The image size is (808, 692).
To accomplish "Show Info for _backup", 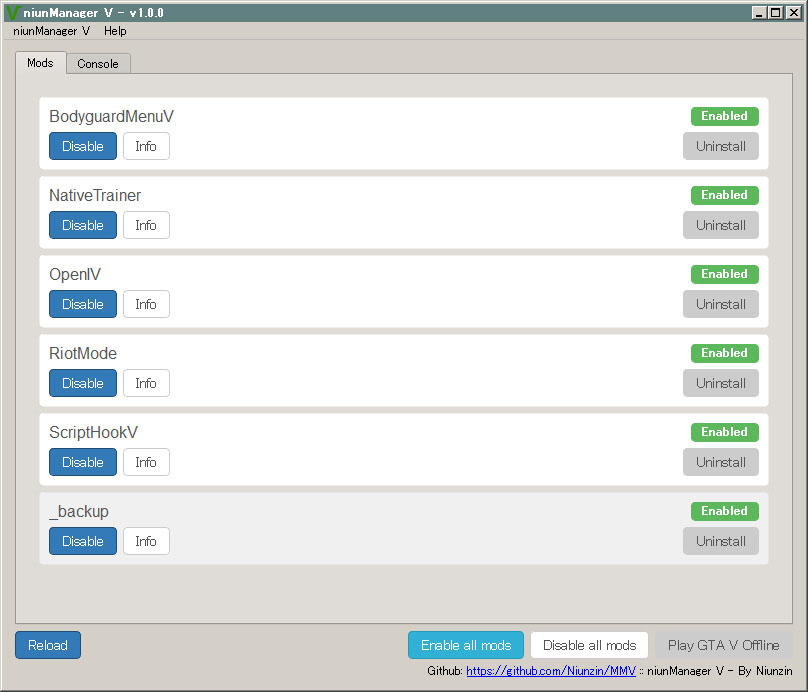I will [146, 541].
